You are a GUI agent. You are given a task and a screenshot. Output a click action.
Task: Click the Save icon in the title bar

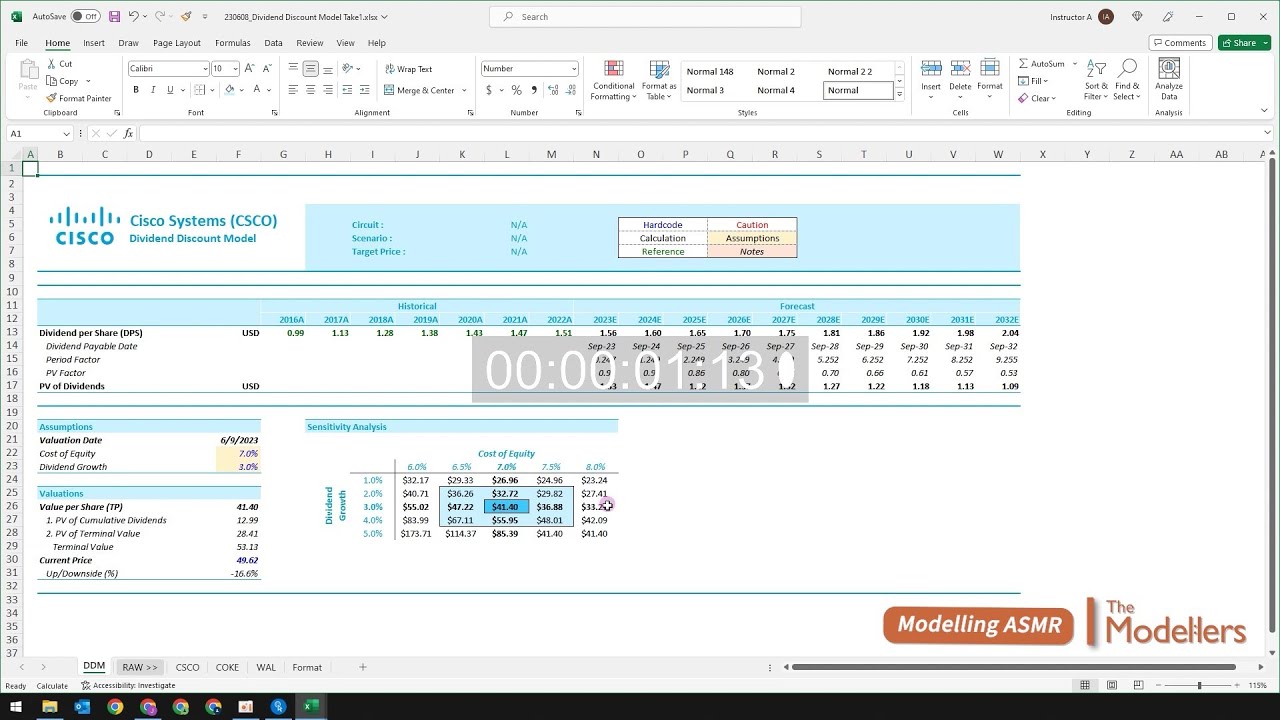pos(114,17)
